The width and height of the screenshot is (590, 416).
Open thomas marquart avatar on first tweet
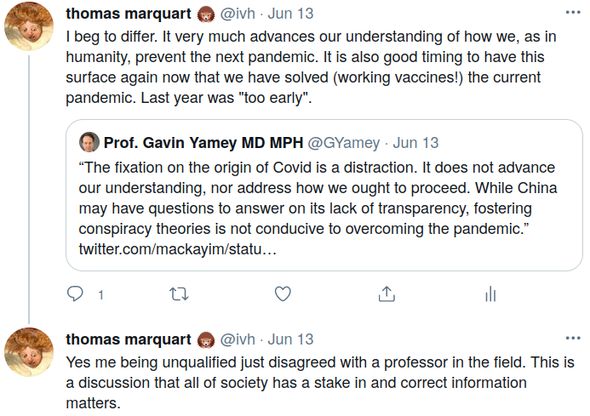point(29,26)
